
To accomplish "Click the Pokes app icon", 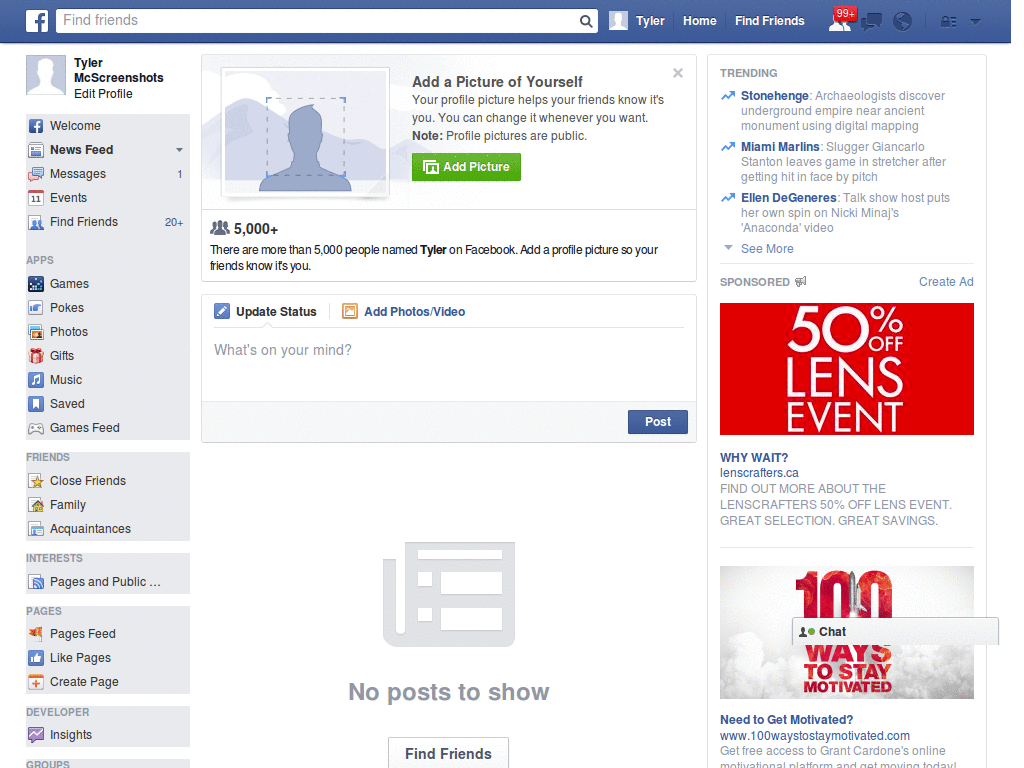I will point(36,308).
